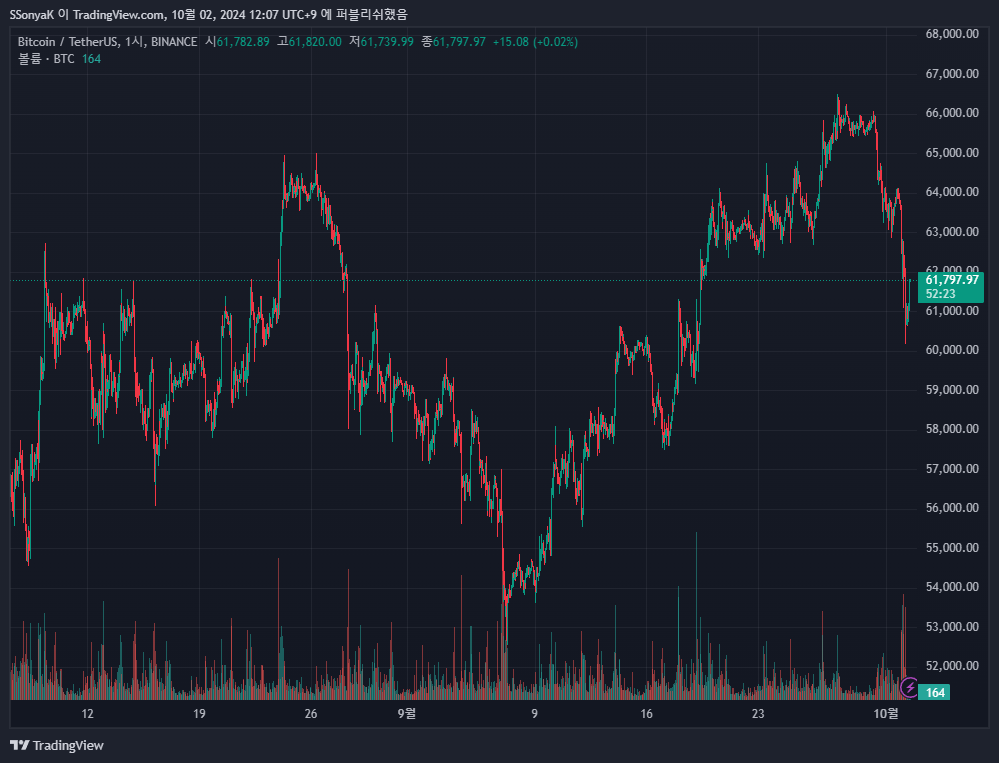Click the open value 61,782.89
The image size is (999, 763).
243,42
